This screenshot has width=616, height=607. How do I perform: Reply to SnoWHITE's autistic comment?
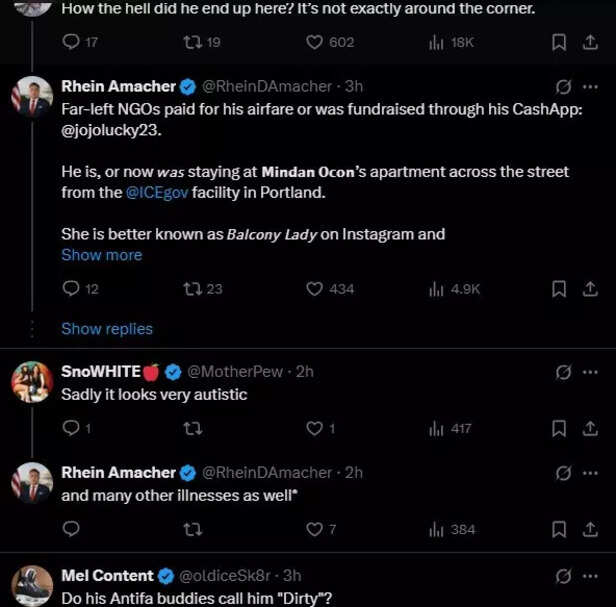pyautogui.click(x=70, y=429)
